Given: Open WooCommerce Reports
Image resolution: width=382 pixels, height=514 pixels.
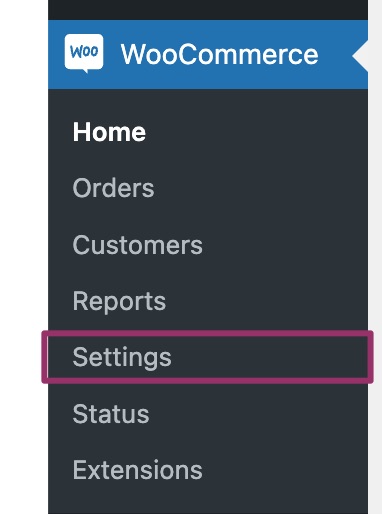Looking at the screenshot, I should tap(119, 301).
